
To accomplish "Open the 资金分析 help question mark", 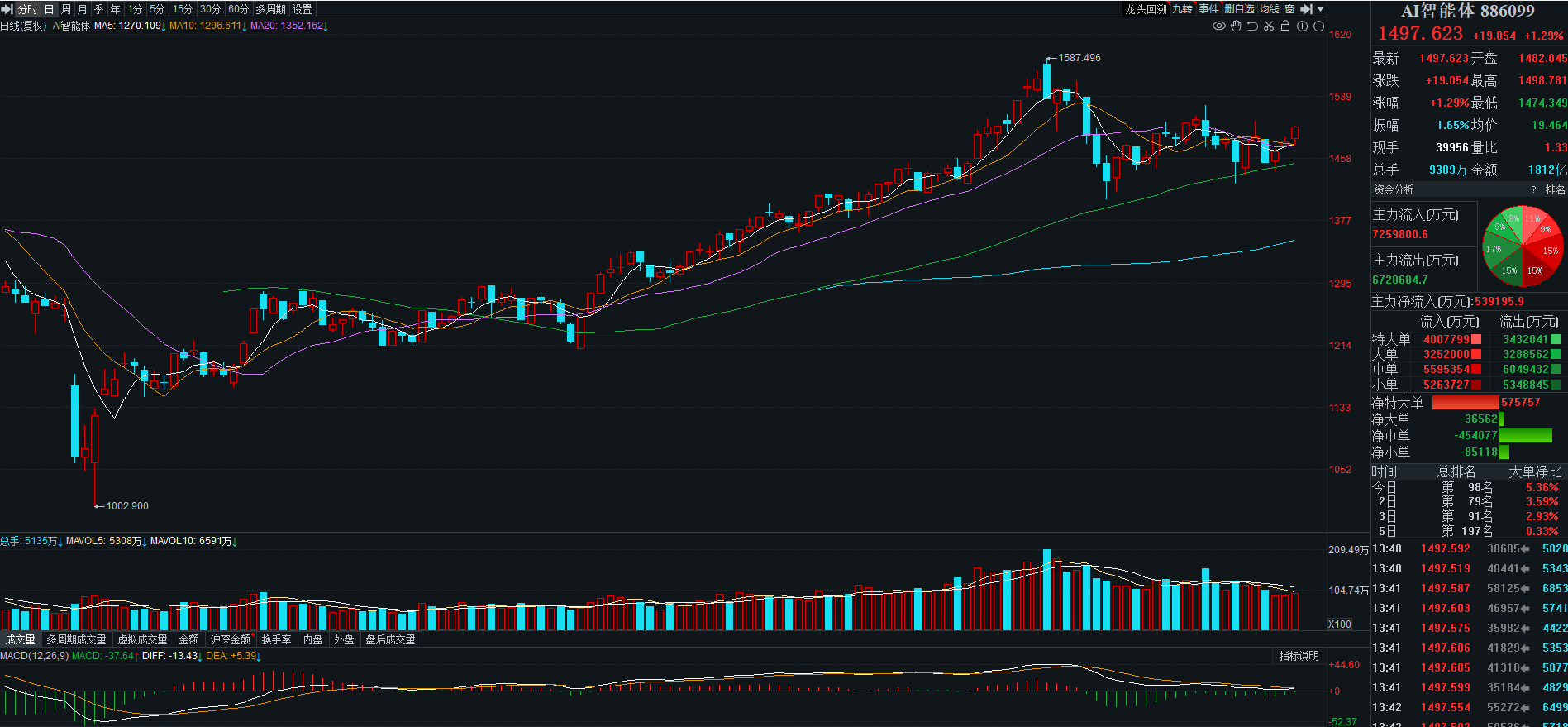I will coord(1533,190).
